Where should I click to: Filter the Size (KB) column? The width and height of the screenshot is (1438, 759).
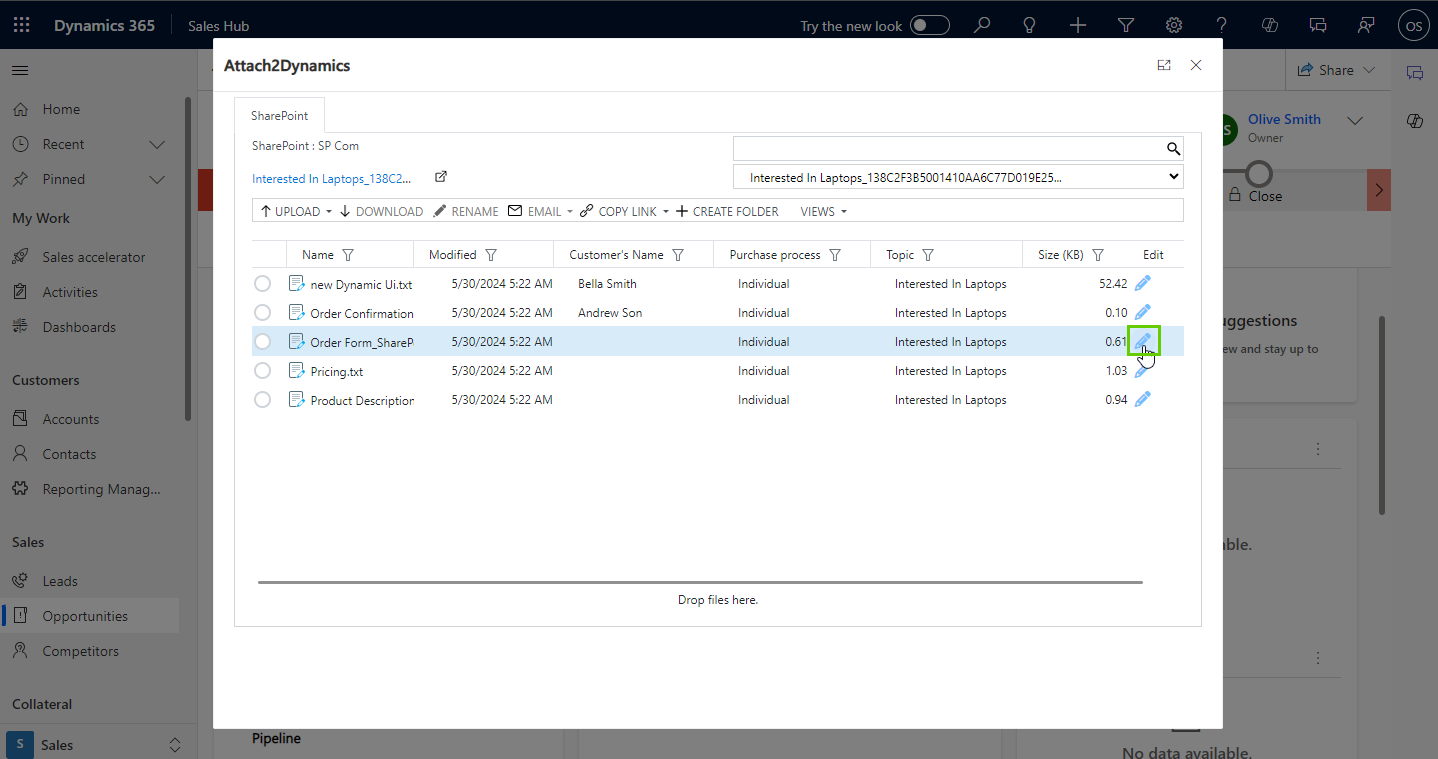pyautogui.click(x=1098, y=255)
